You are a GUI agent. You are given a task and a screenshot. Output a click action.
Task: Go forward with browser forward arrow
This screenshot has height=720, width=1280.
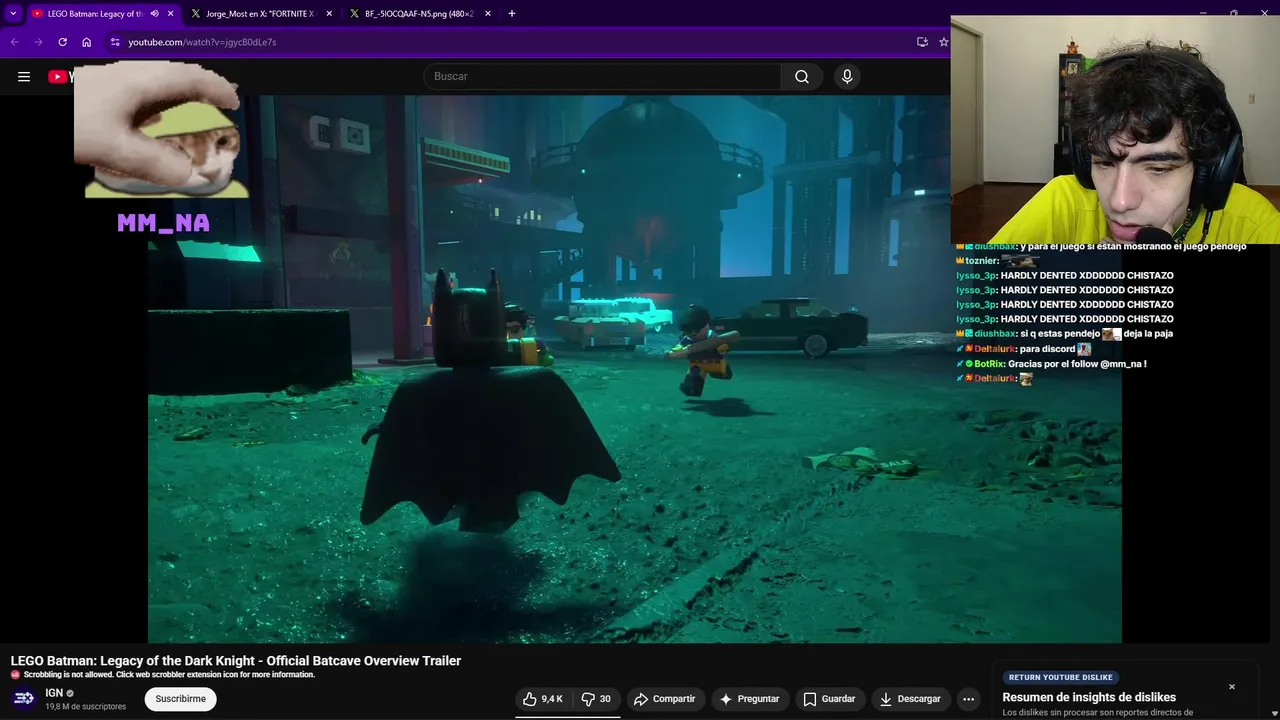pos(38,42)
